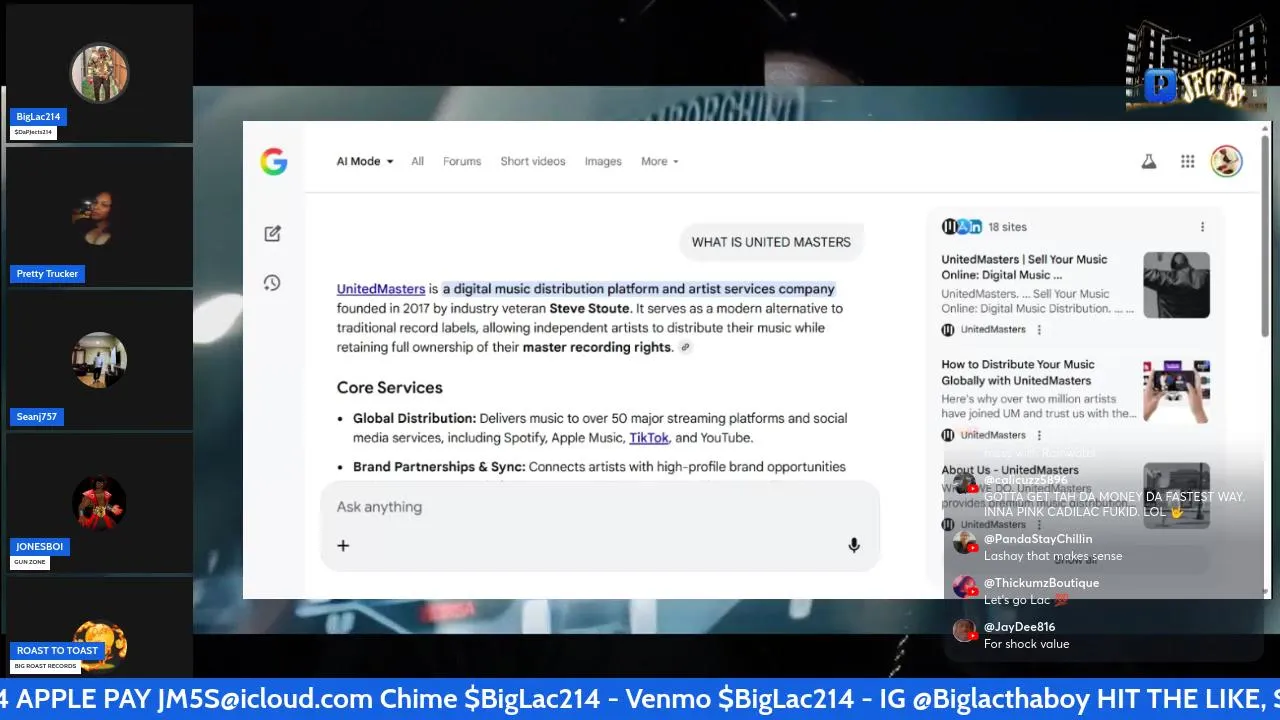Screen dimensions: 1280x720
Task: Open How to Distribute Your Music result
Action: click(x=1018, y=372)
